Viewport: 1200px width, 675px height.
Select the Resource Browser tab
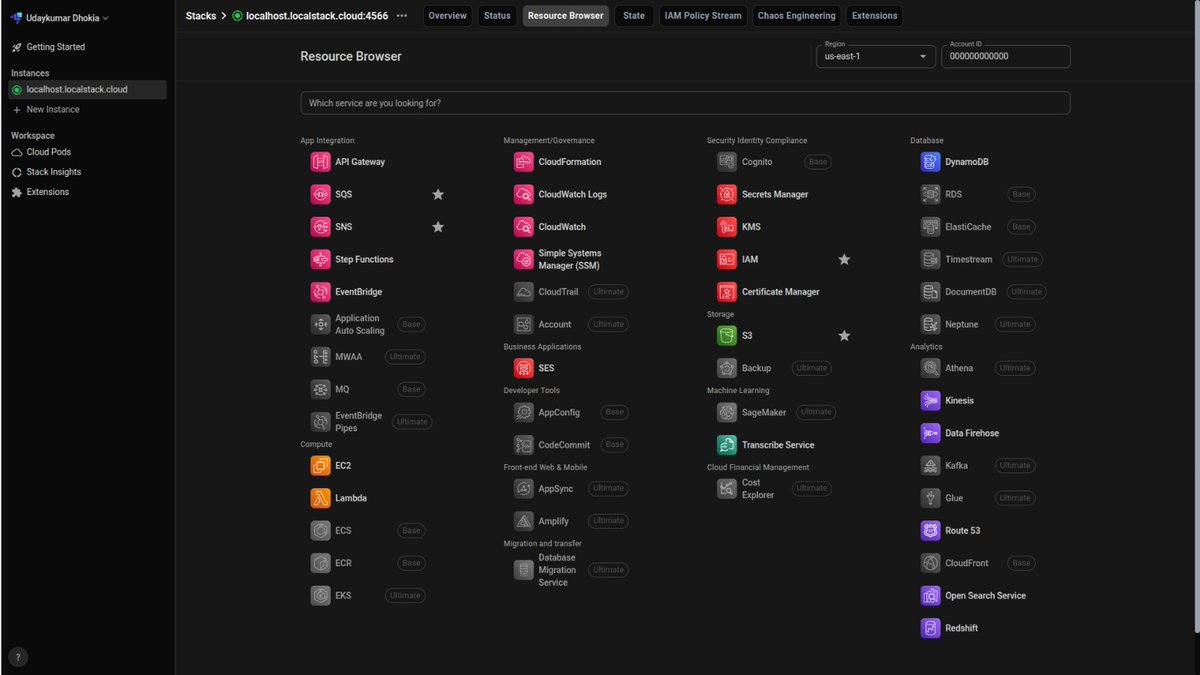(x=566, y=16)
